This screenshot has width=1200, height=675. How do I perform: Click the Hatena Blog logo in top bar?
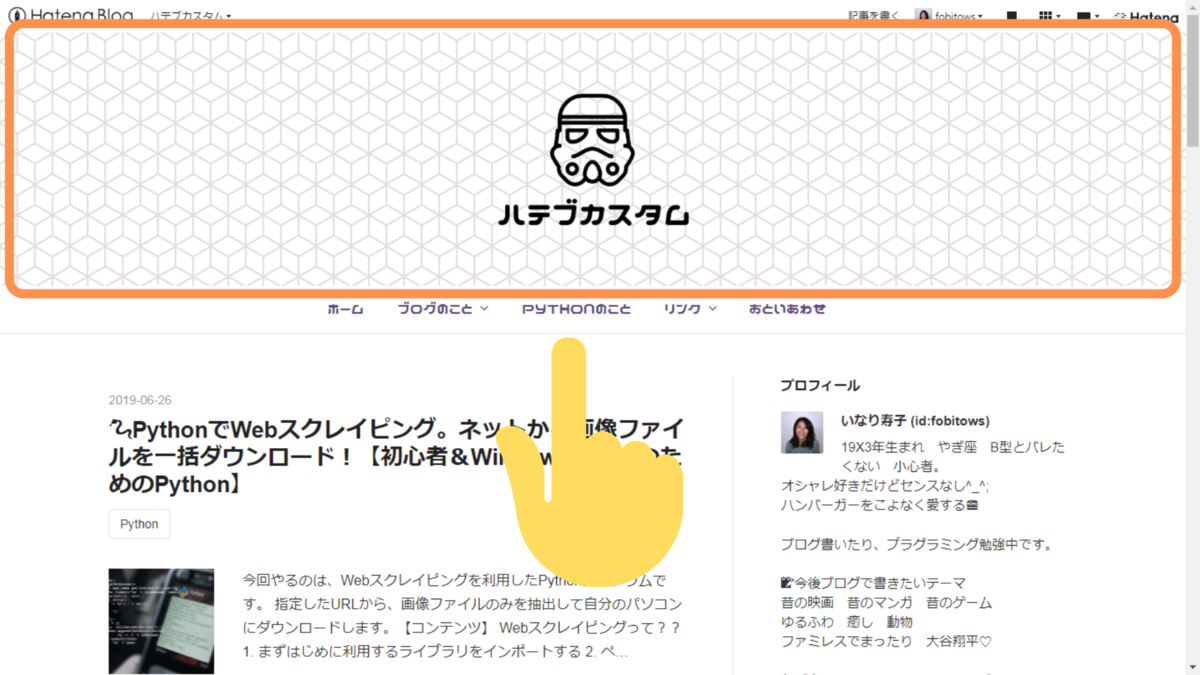point(70,15)
